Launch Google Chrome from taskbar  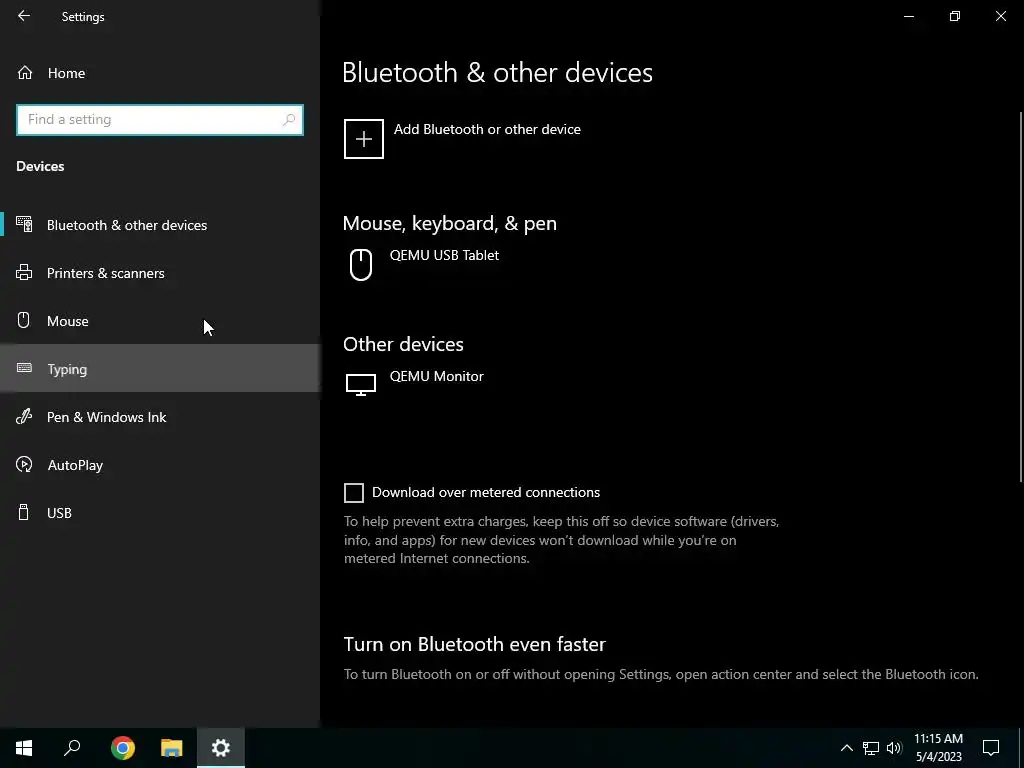point(123,748)
